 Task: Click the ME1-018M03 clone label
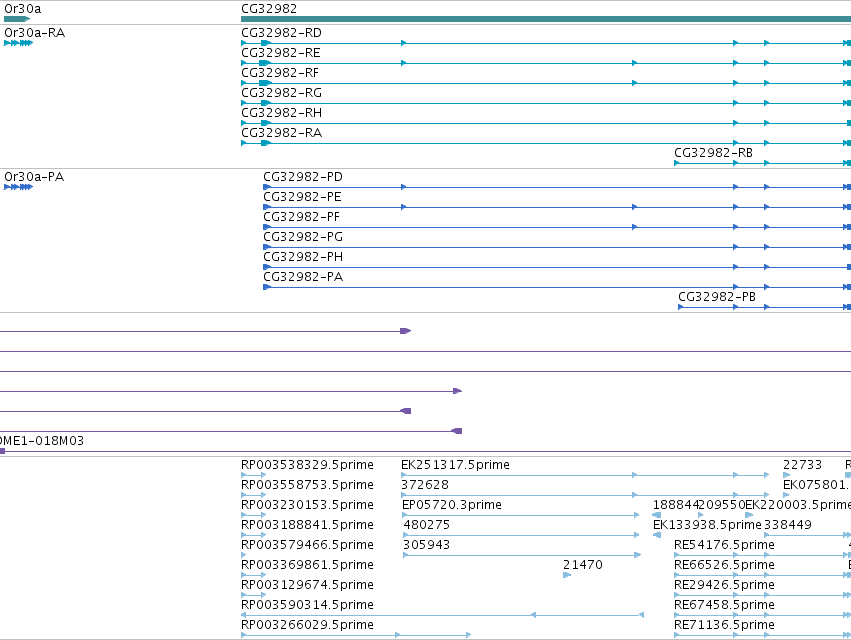[42, 441]
